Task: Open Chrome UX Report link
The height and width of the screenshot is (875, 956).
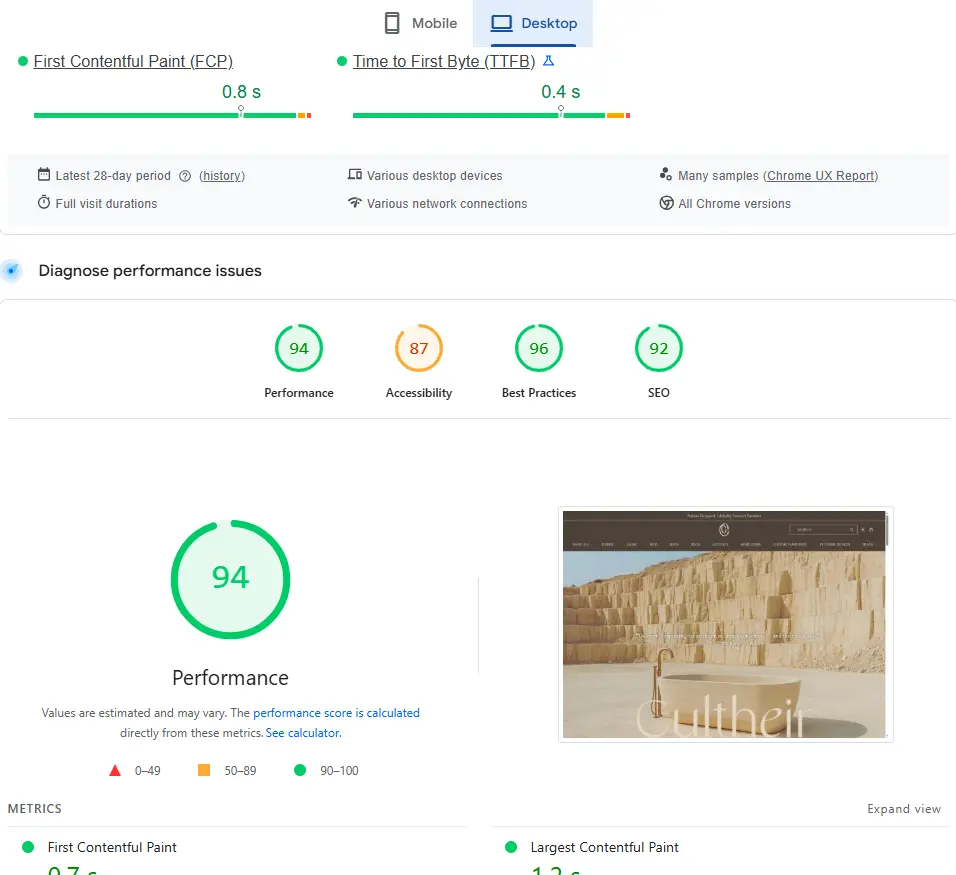Action: pos(821,176)
